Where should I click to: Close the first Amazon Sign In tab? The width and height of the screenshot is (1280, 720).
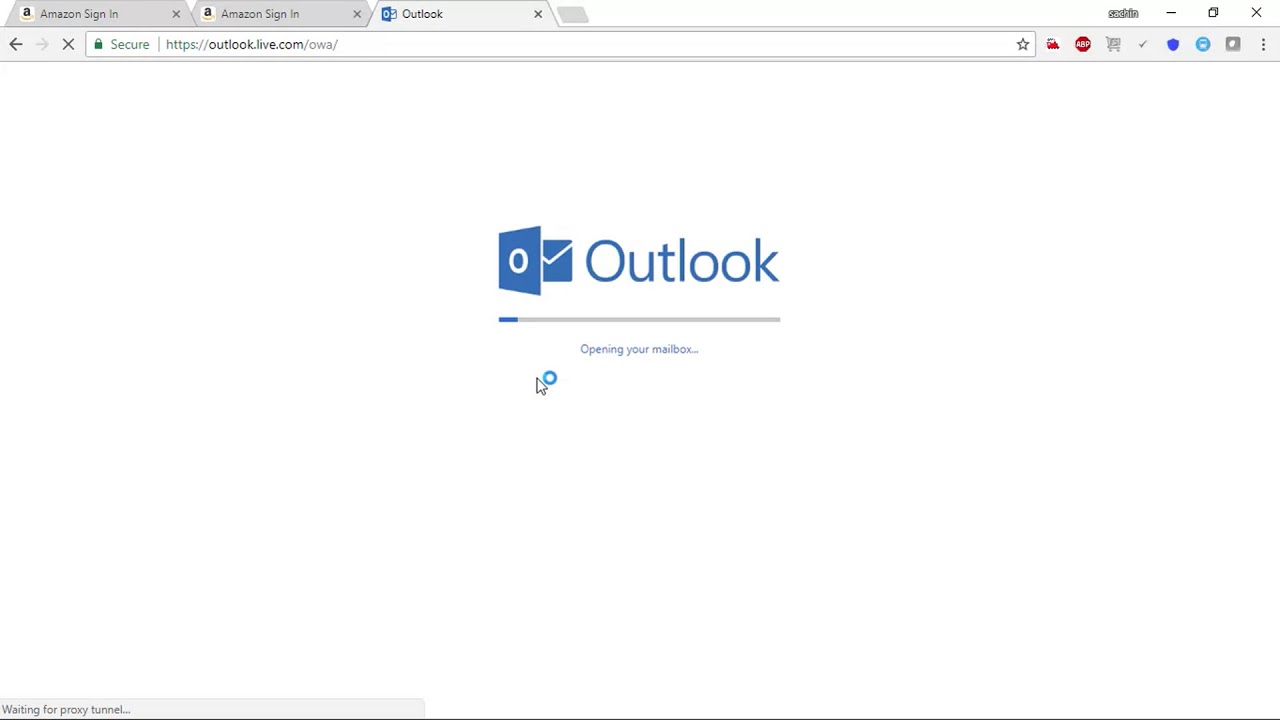(x=176, y=14)
